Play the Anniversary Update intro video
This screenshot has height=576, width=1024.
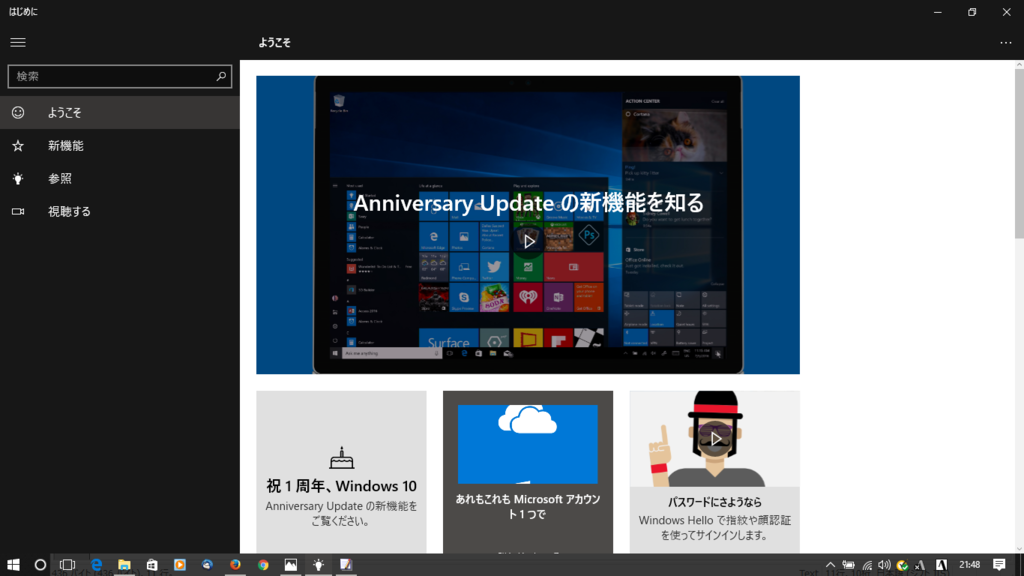(528, 241)
